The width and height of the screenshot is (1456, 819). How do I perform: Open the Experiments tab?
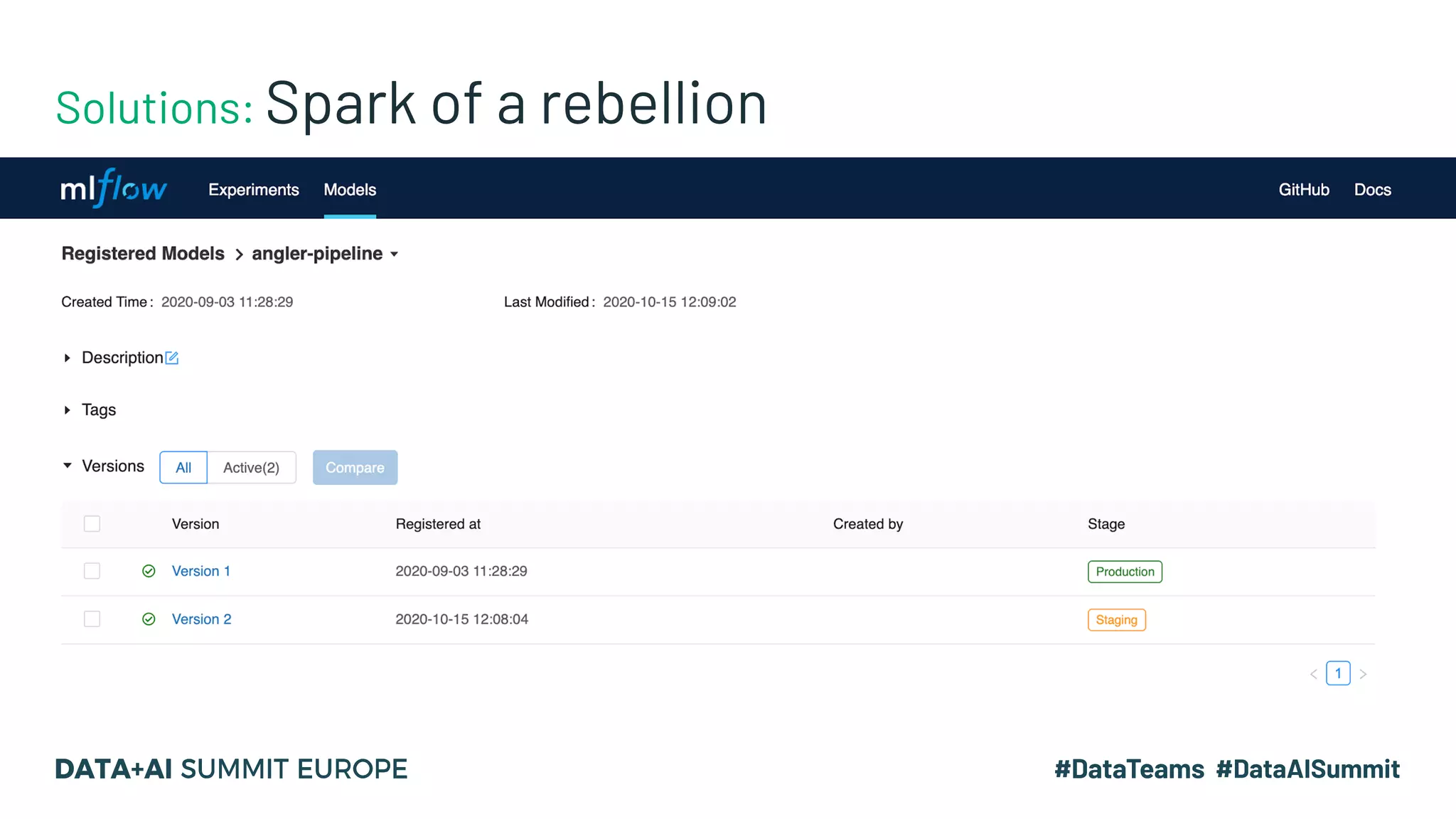pyautogui.click(x=253, y=190)
